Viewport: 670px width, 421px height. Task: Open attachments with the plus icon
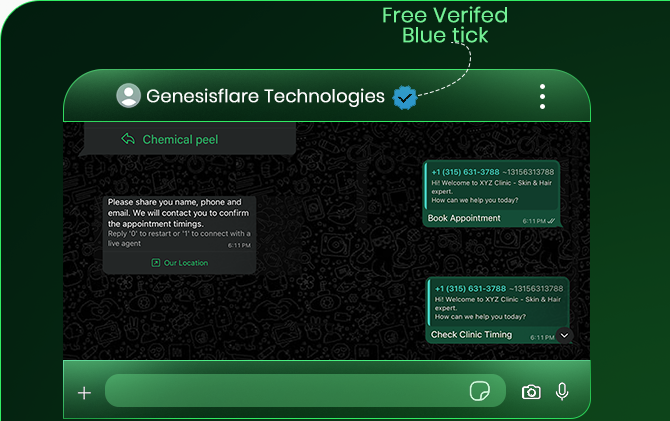(x=84, y=393)
